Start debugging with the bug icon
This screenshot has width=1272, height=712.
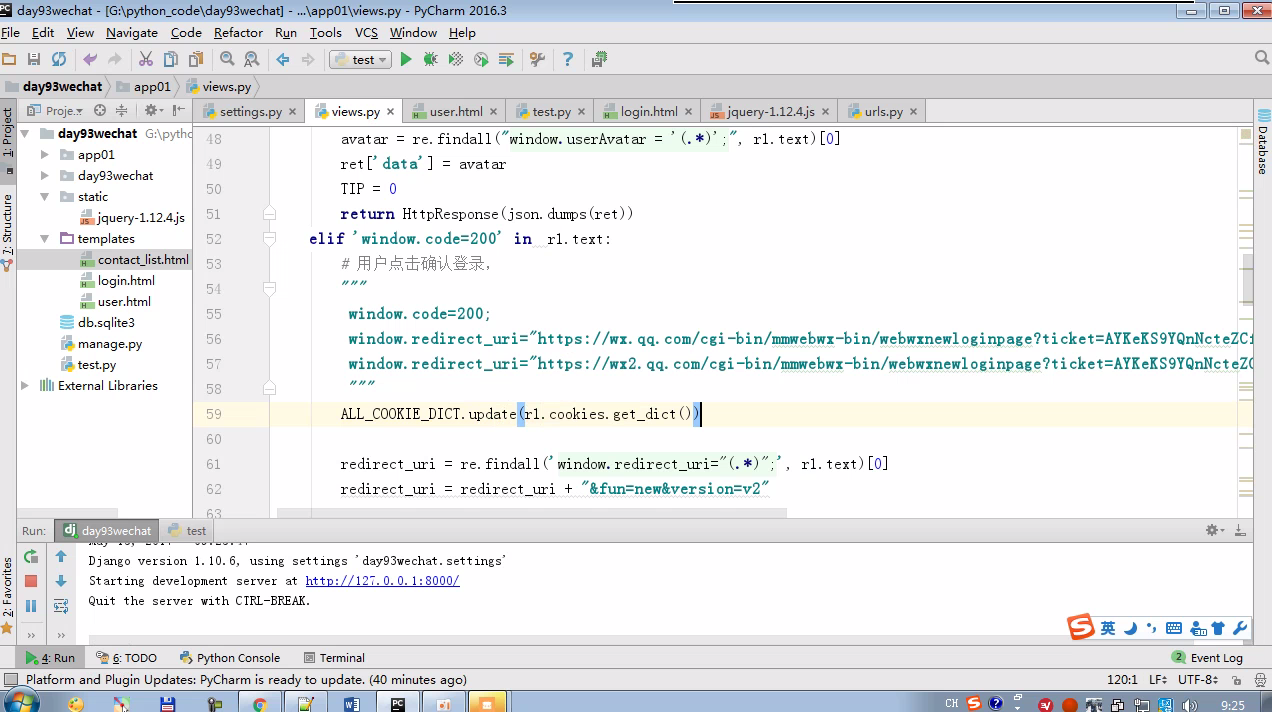point(430,60)
